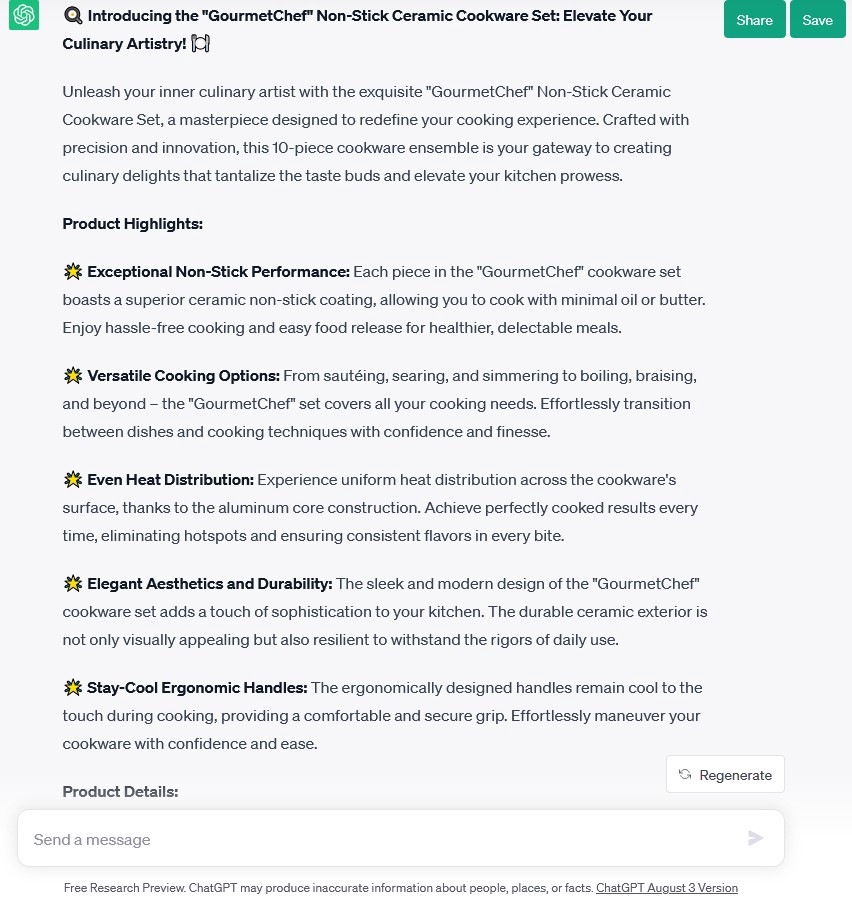Viewport: 852px width, 905px height.
Task: Click the ChatGPT logo avatar
Action: coord(24,16)
